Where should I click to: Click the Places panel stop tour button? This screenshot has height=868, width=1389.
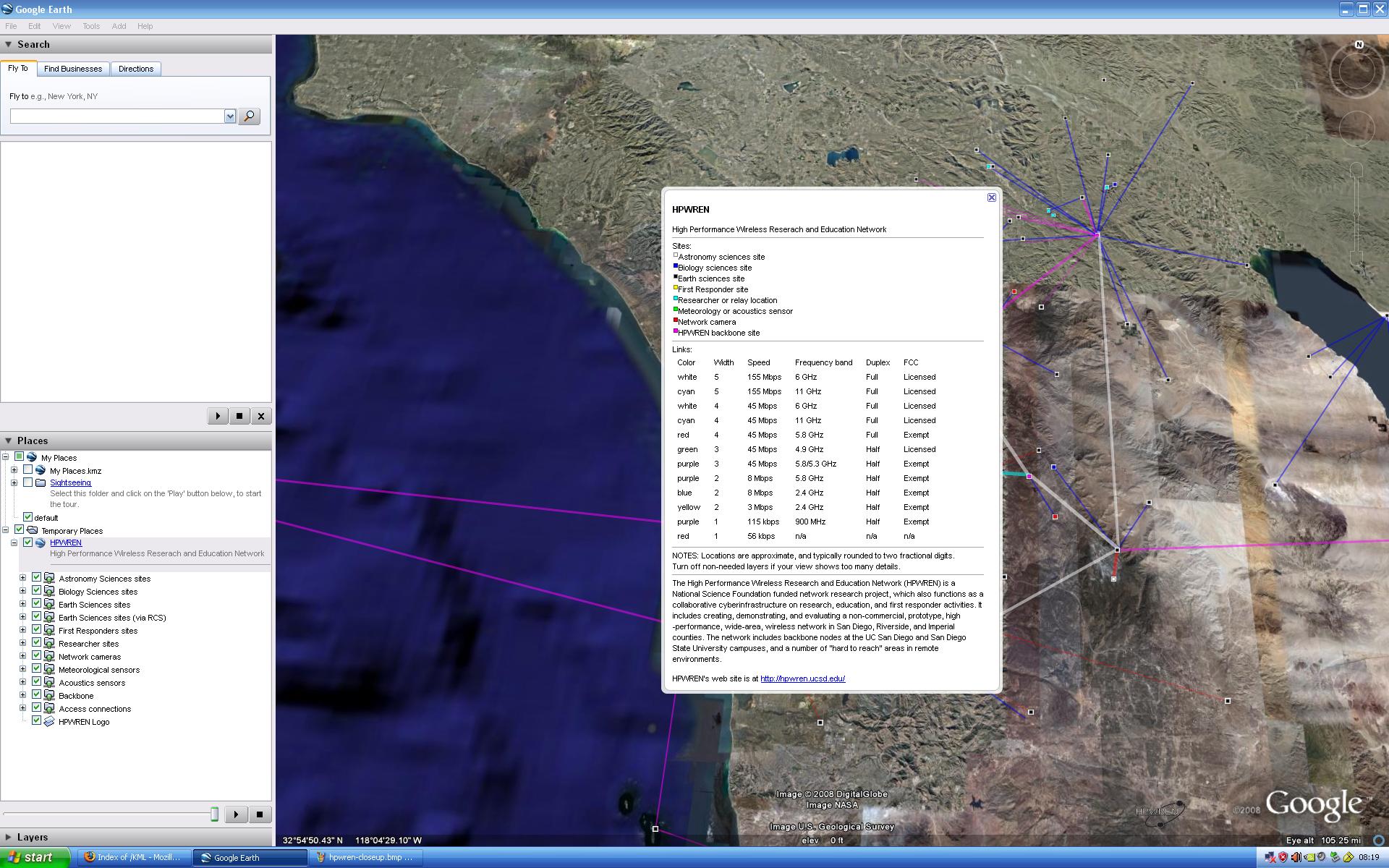point(260,814)
